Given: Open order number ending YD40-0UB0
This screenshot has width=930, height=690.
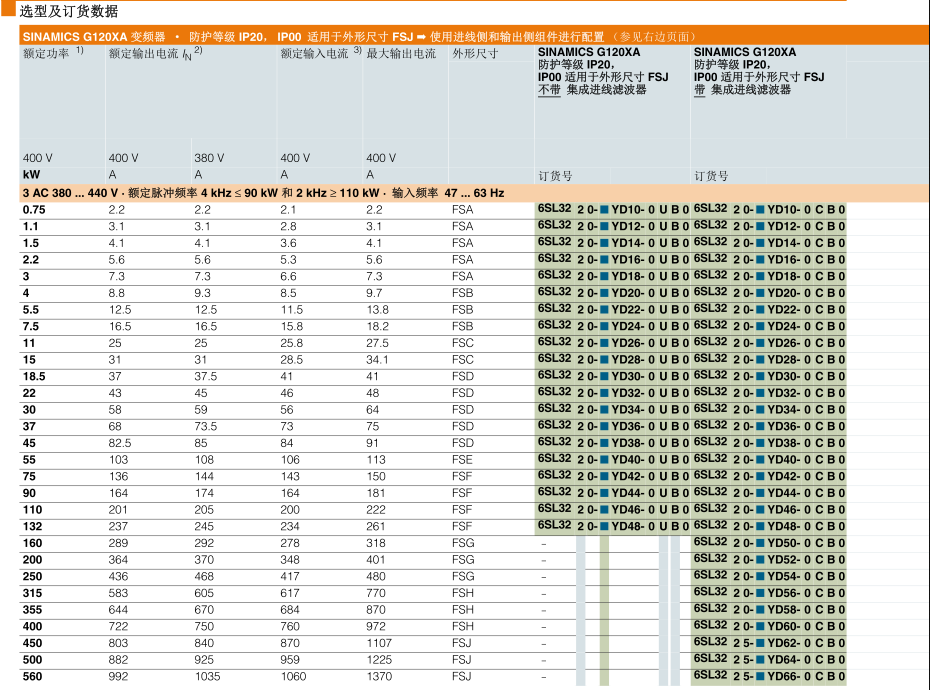Looking at the screenshot, I should 613,460.
